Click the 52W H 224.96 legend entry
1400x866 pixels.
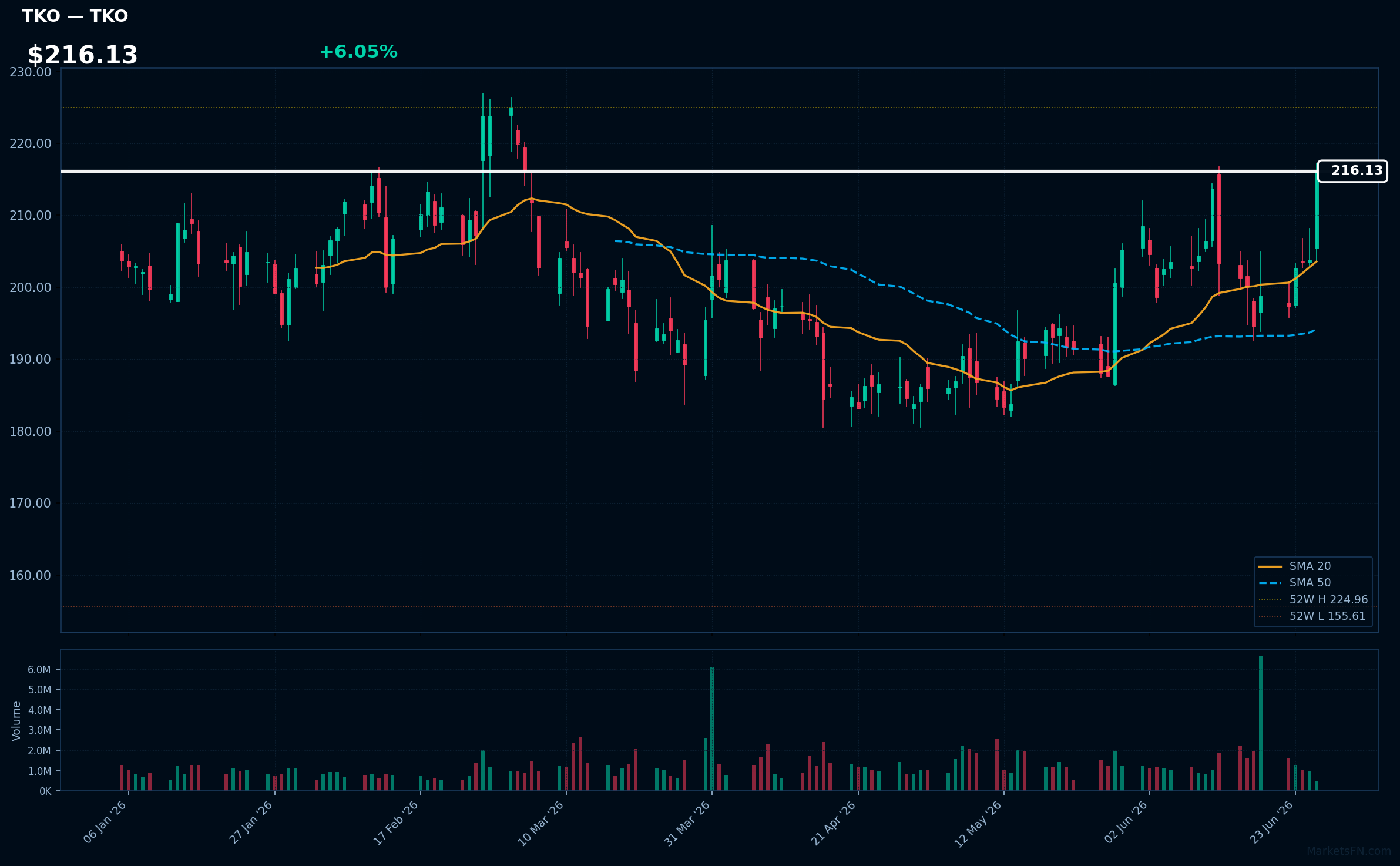1314,599
